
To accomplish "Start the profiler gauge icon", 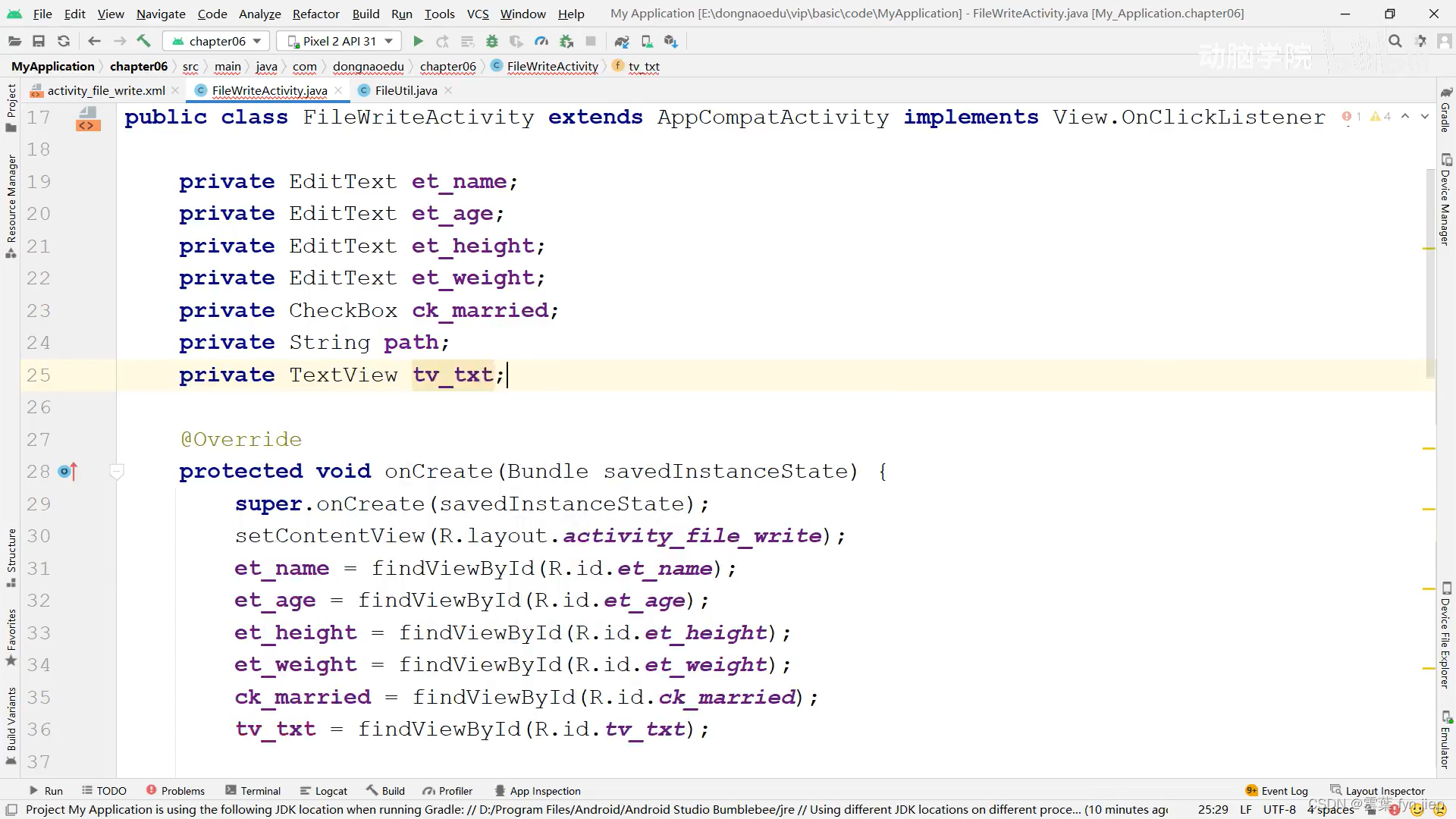I will pyautogui.click(x=541, y=41).
